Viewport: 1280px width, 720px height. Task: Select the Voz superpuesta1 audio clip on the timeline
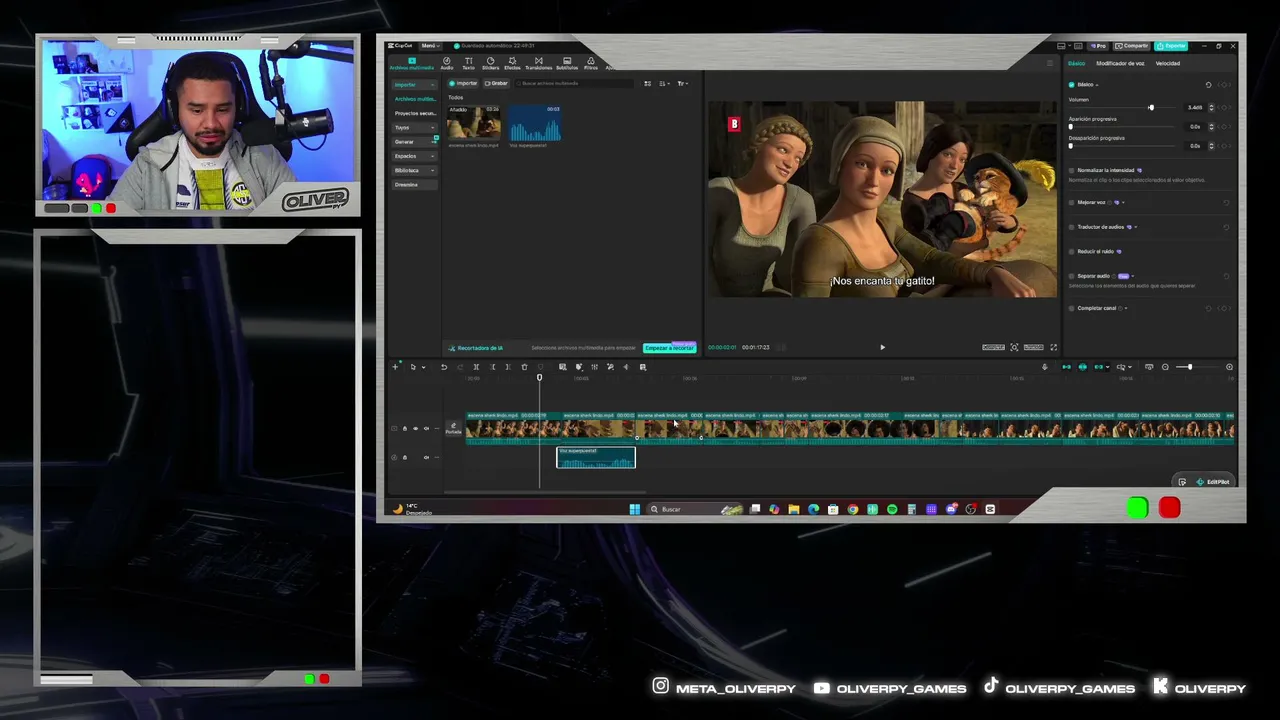596,457
